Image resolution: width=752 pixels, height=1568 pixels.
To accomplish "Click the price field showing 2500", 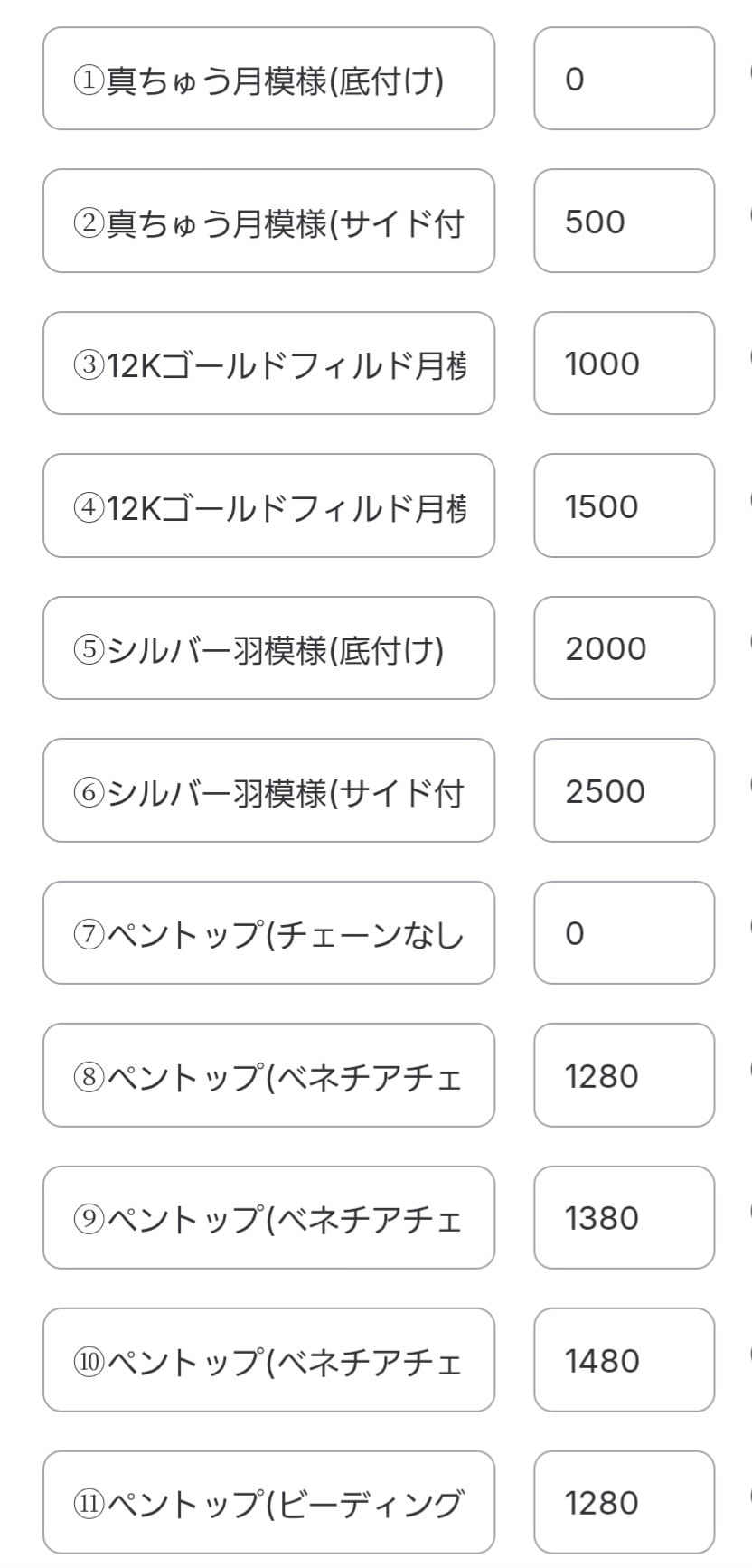I will coord(624,791).
